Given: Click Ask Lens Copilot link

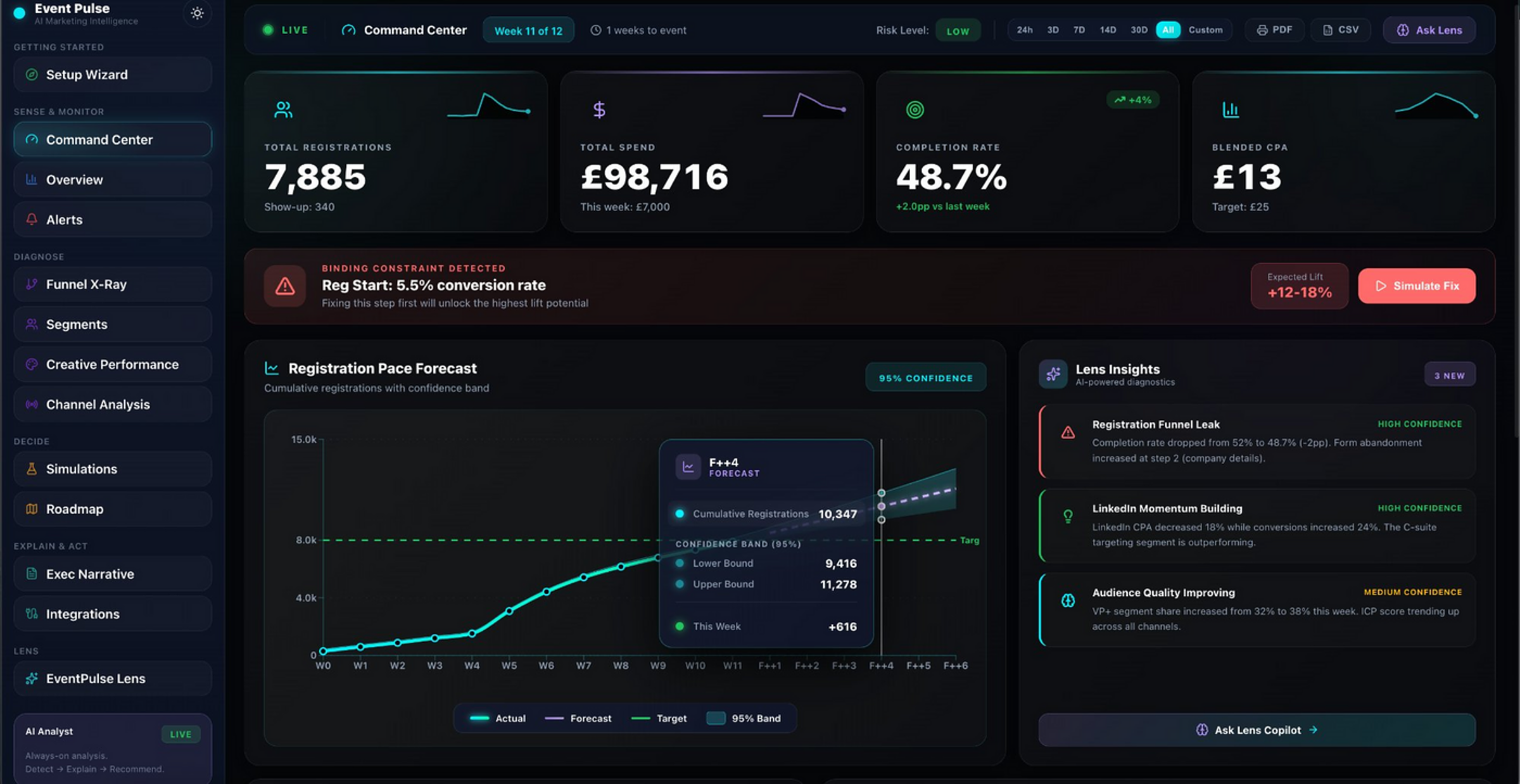Looking at the screenshot, I should [x=1257, y=730].
